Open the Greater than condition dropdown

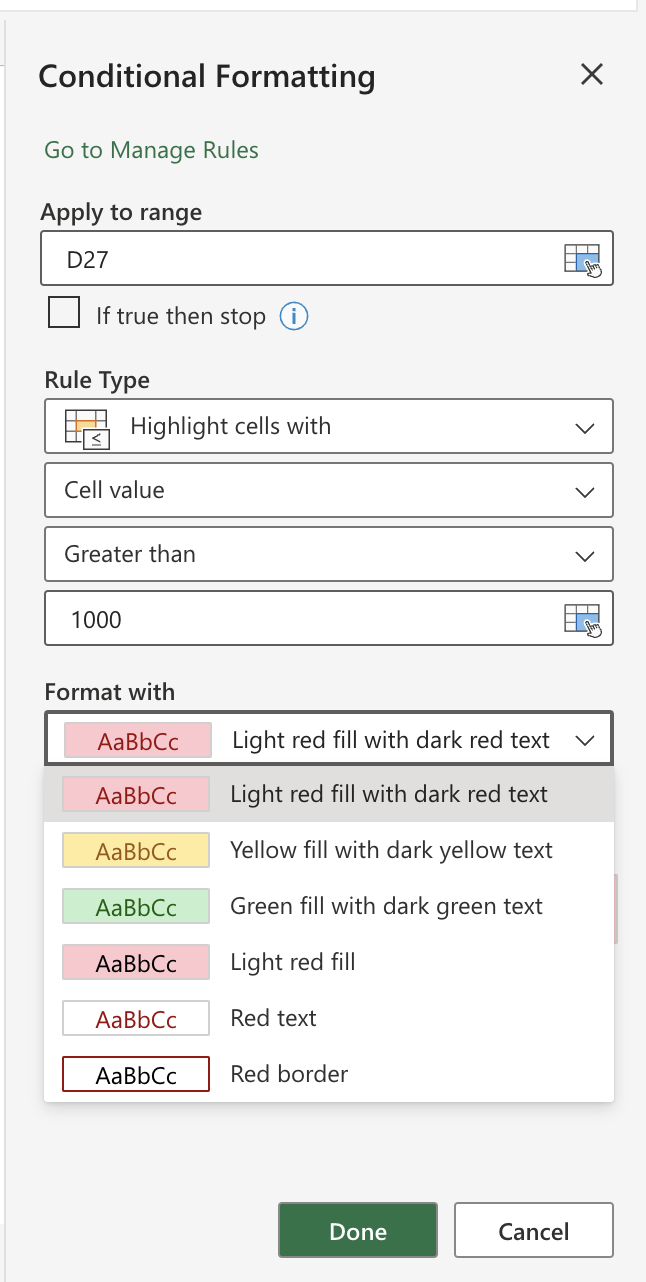point(584,555)
